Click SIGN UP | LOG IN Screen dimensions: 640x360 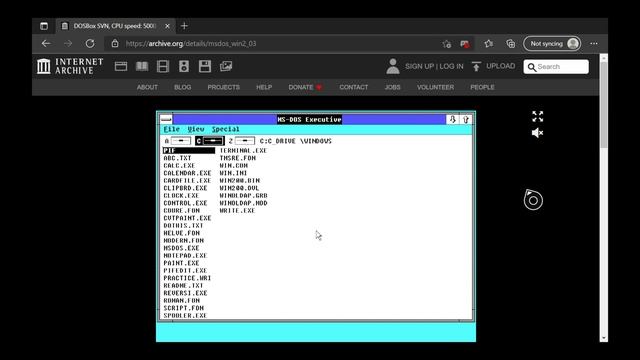[x=434, y=66]
